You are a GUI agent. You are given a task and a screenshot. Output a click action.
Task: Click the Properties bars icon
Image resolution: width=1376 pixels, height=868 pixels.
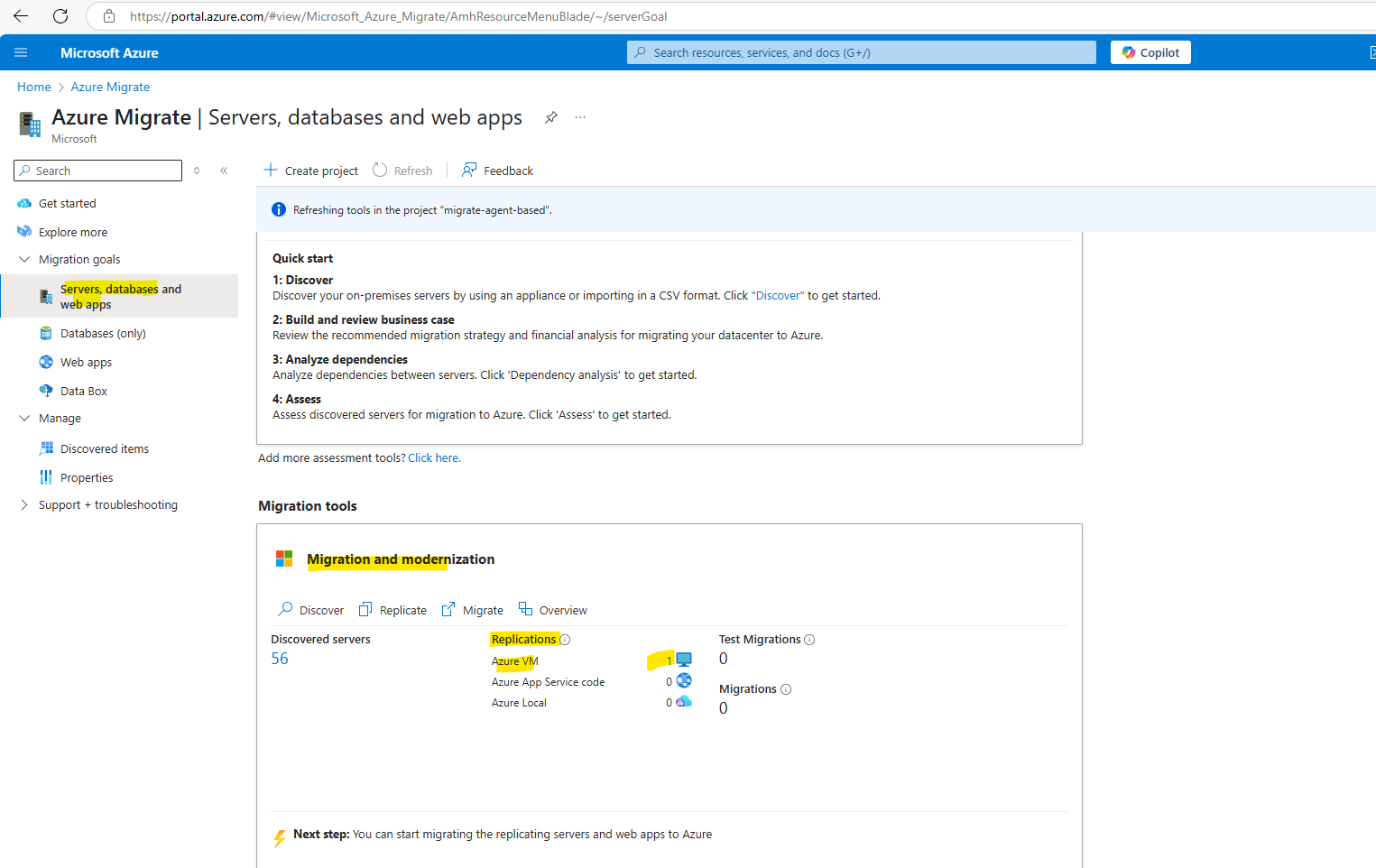(x=46, y=477)
